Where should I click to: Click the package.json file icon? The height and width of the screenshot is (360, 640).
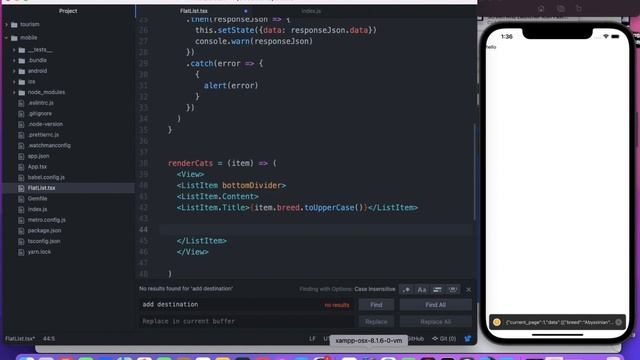pyautogui.click(x=21, y=231)
